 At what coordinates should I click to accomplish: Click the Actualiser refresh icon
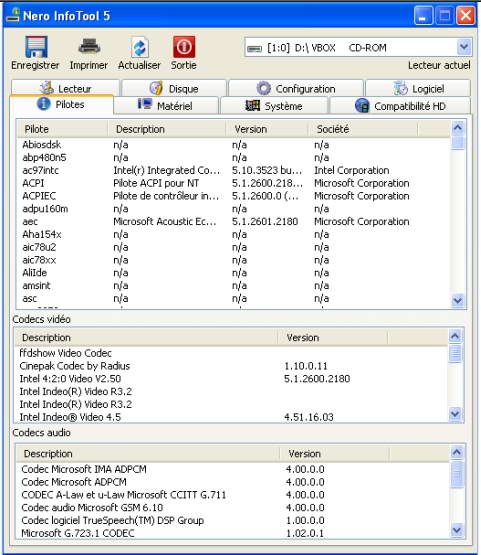click(x=140, y=47)
